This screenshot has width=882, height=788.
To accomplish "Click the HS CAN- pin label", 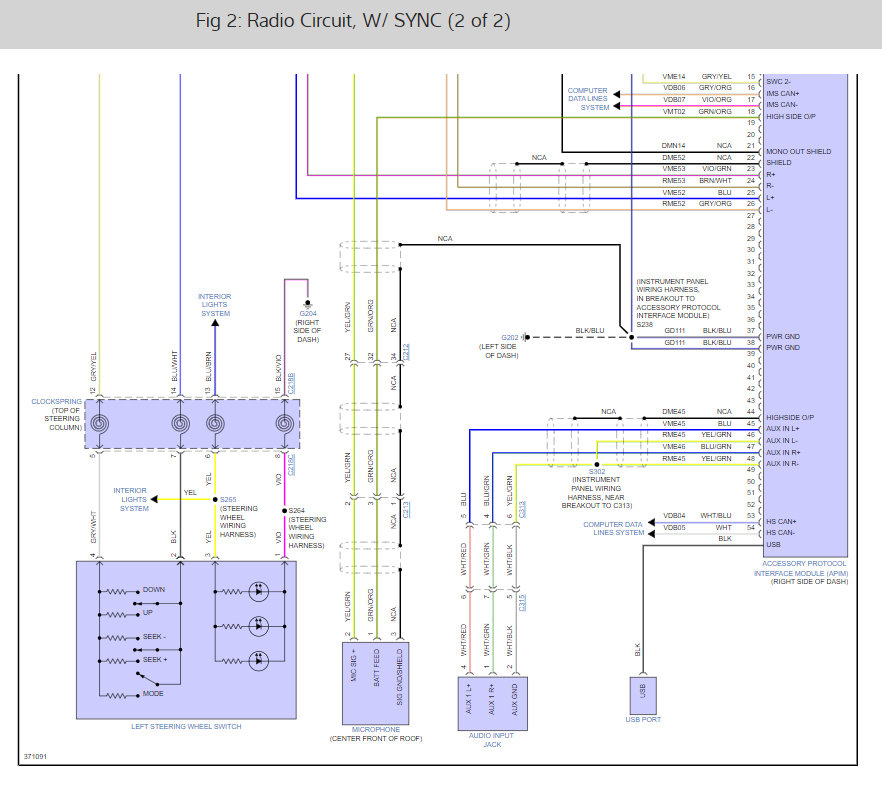I will [x=780, y=532].
